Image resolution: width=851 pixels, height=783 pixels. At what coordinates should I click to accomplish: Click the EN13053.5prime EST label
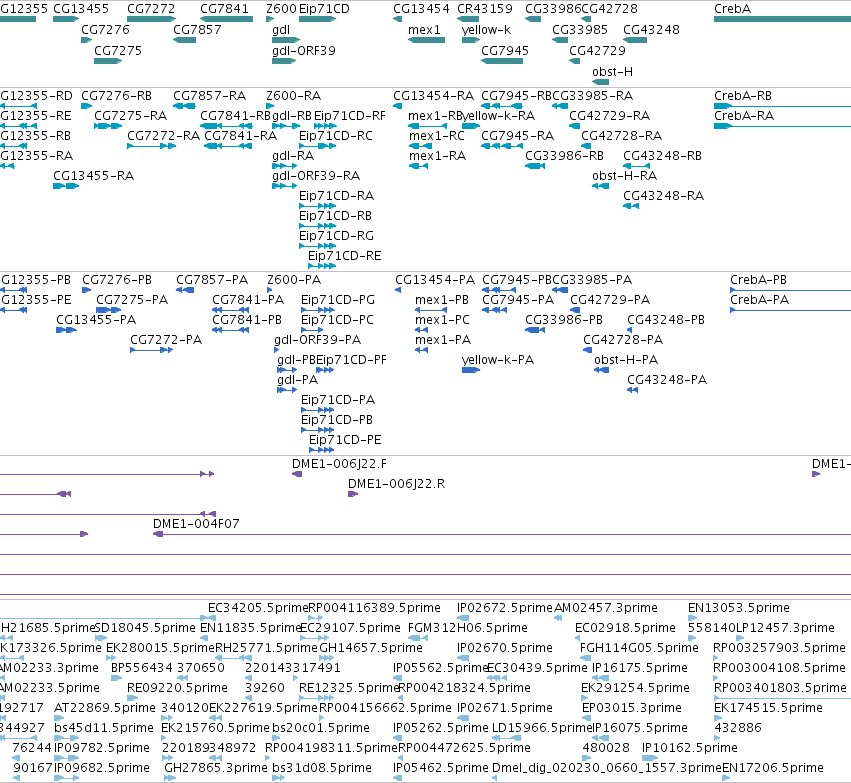(739, 608)
